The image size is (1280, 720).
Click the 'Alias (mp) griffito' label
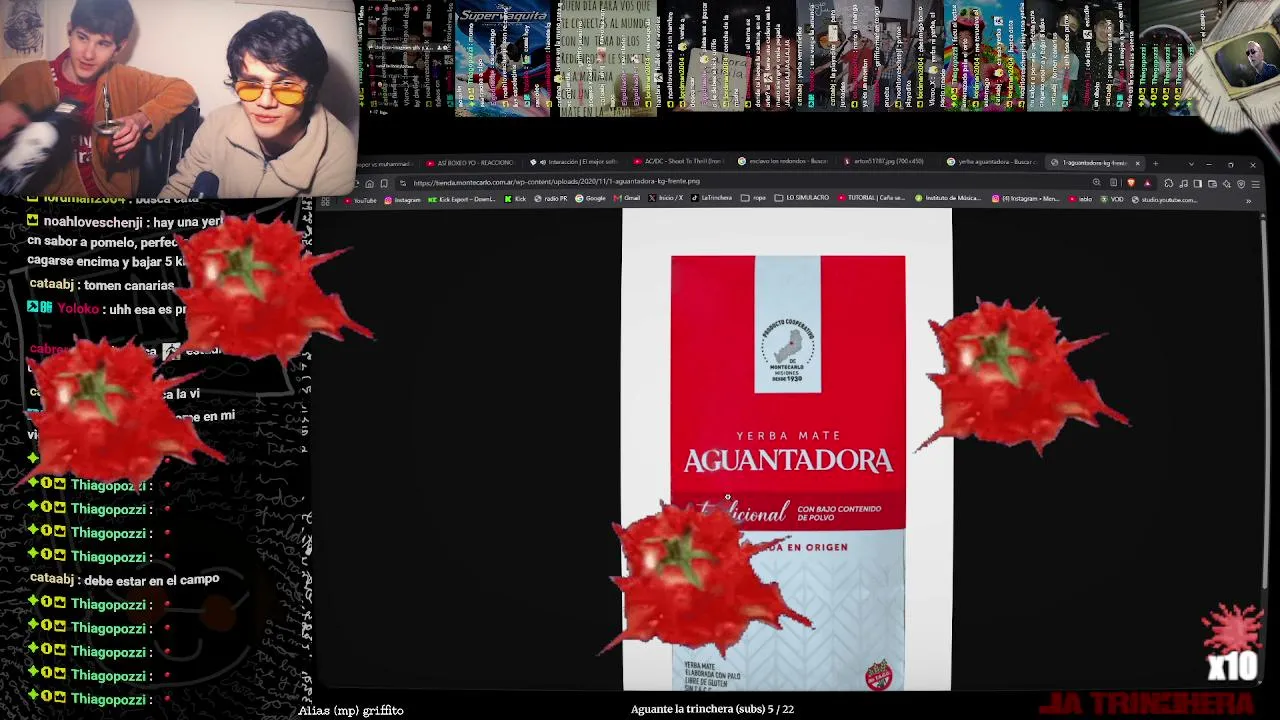tap(351, 710)
